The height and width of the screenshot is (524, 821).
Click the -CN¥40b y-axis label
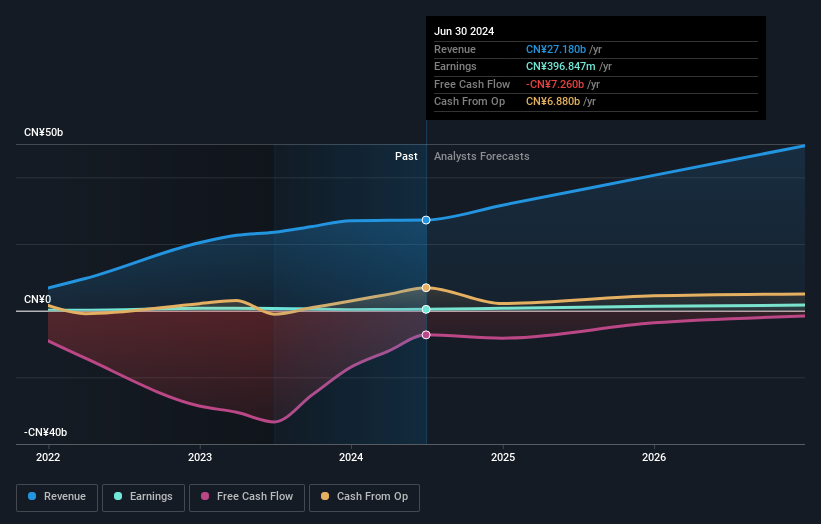[46, 432]
